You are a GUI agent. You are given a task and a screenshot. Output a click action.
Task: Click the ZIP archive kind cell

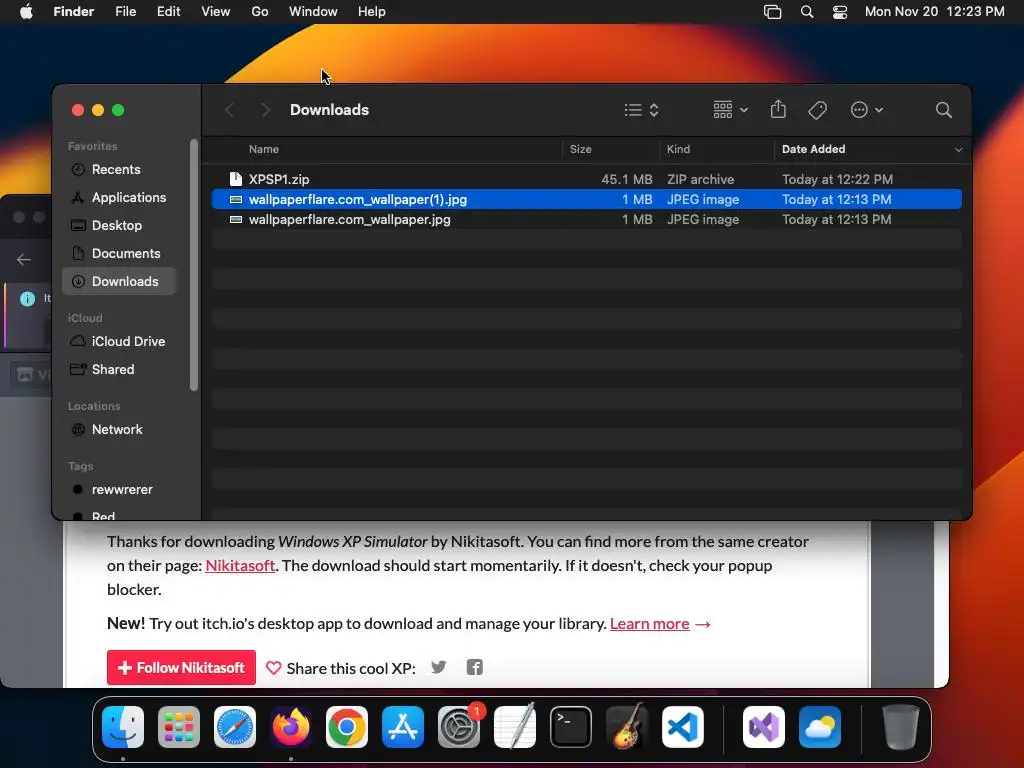coord(700,180)
